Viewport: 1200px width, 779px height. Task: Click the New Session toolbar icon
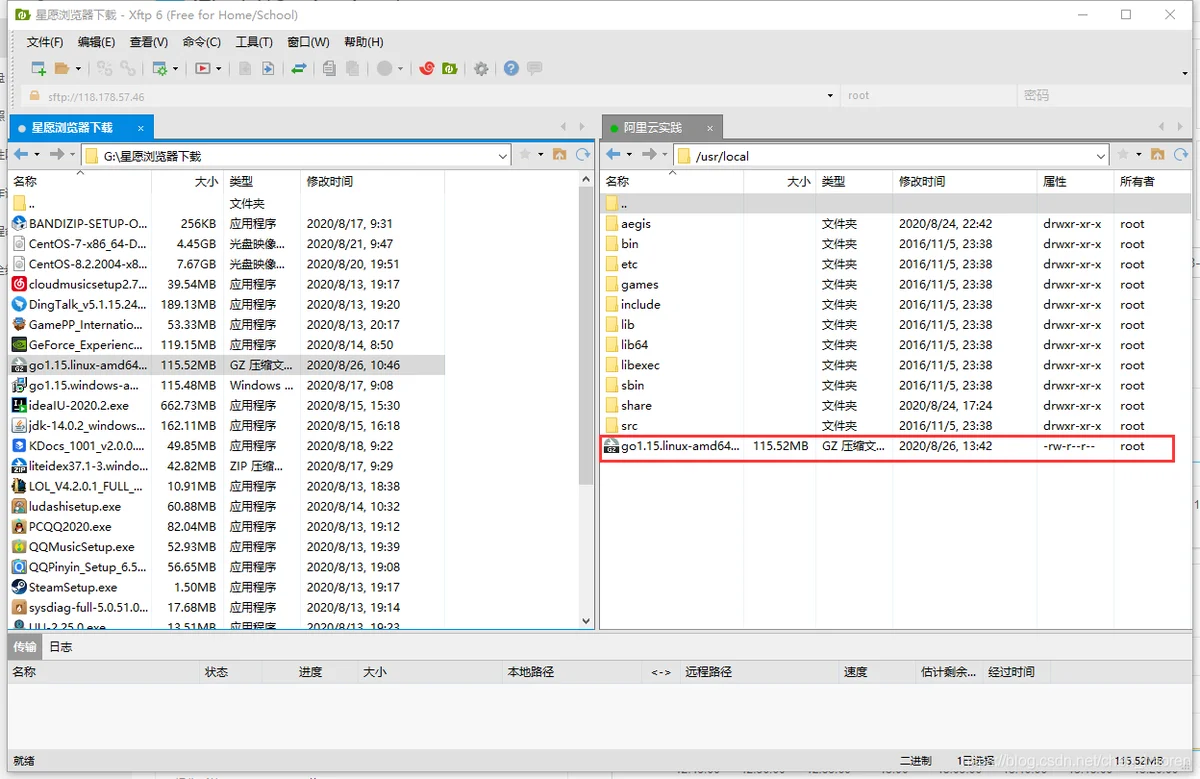click(39, 68)
